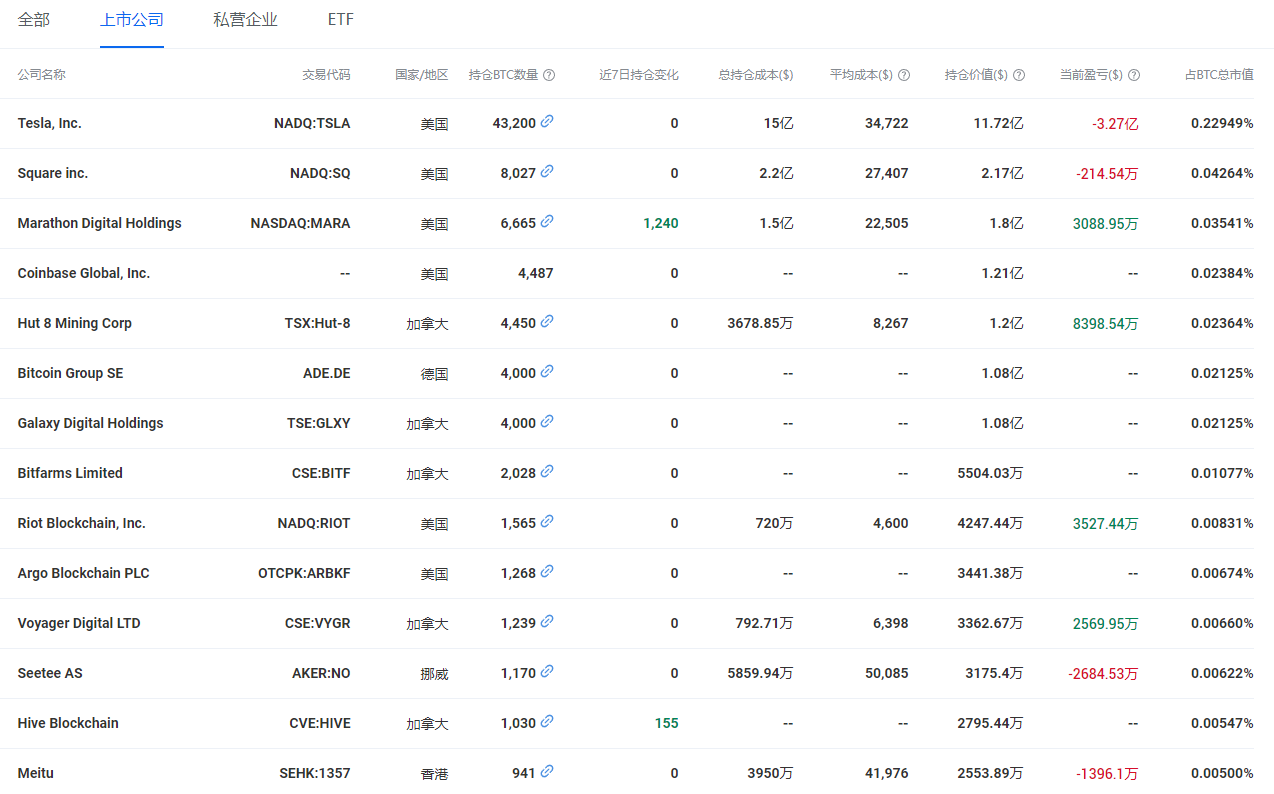Open the link icon beside Tesla's 43,200 BTC
This screenshot has height=794, width=1274.
[x=547, y=121]
